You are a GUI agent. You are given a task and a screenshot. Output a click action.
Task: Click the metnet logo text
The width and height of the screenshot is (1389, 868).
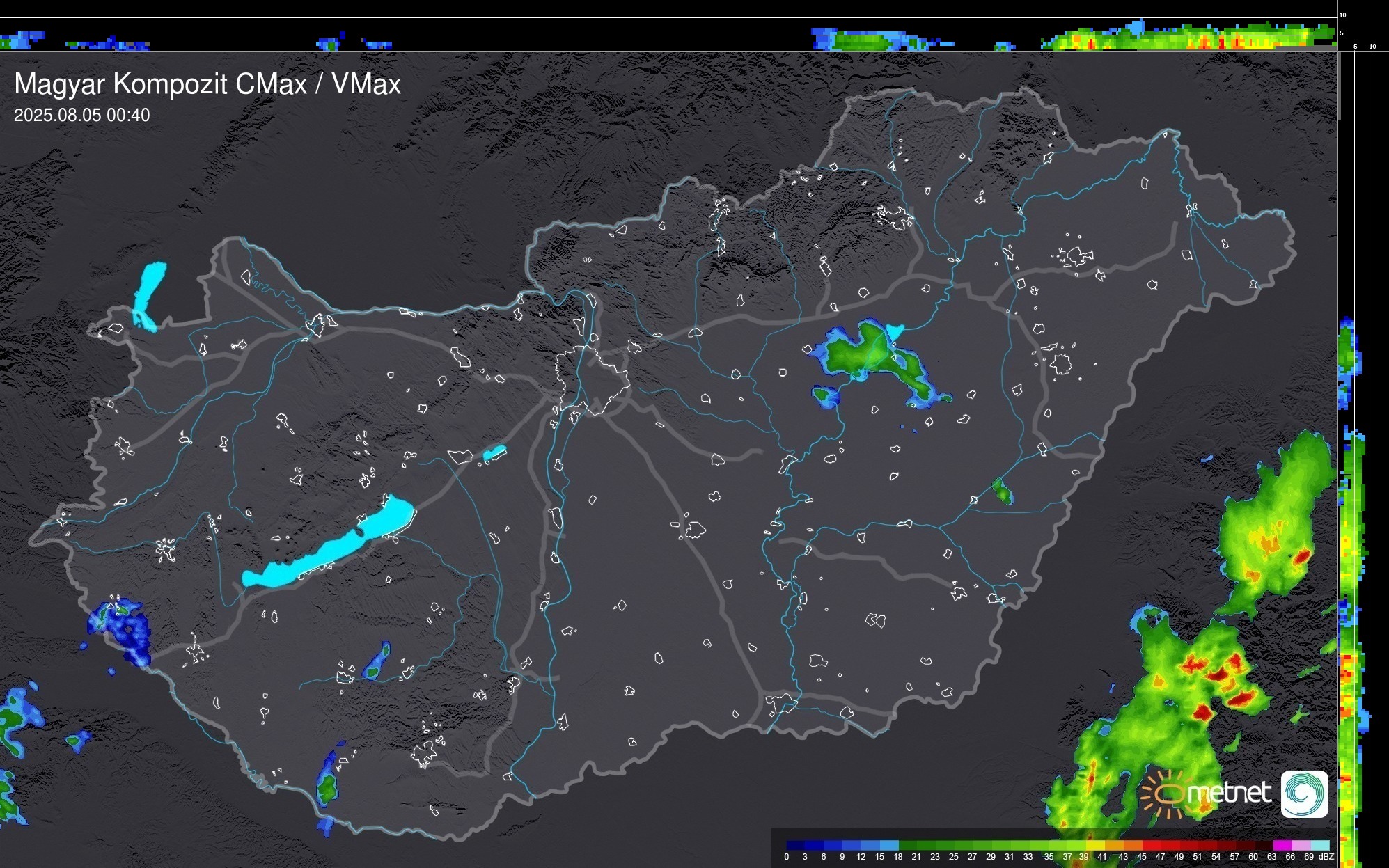[1229, 793]
